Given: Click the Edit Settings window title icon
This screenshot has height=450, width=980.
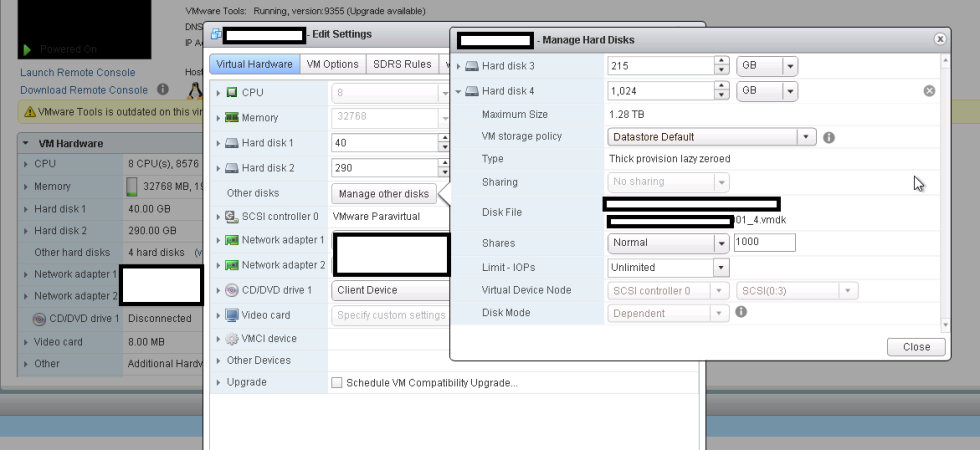Looking at the screenshot, I should [216, 34].
